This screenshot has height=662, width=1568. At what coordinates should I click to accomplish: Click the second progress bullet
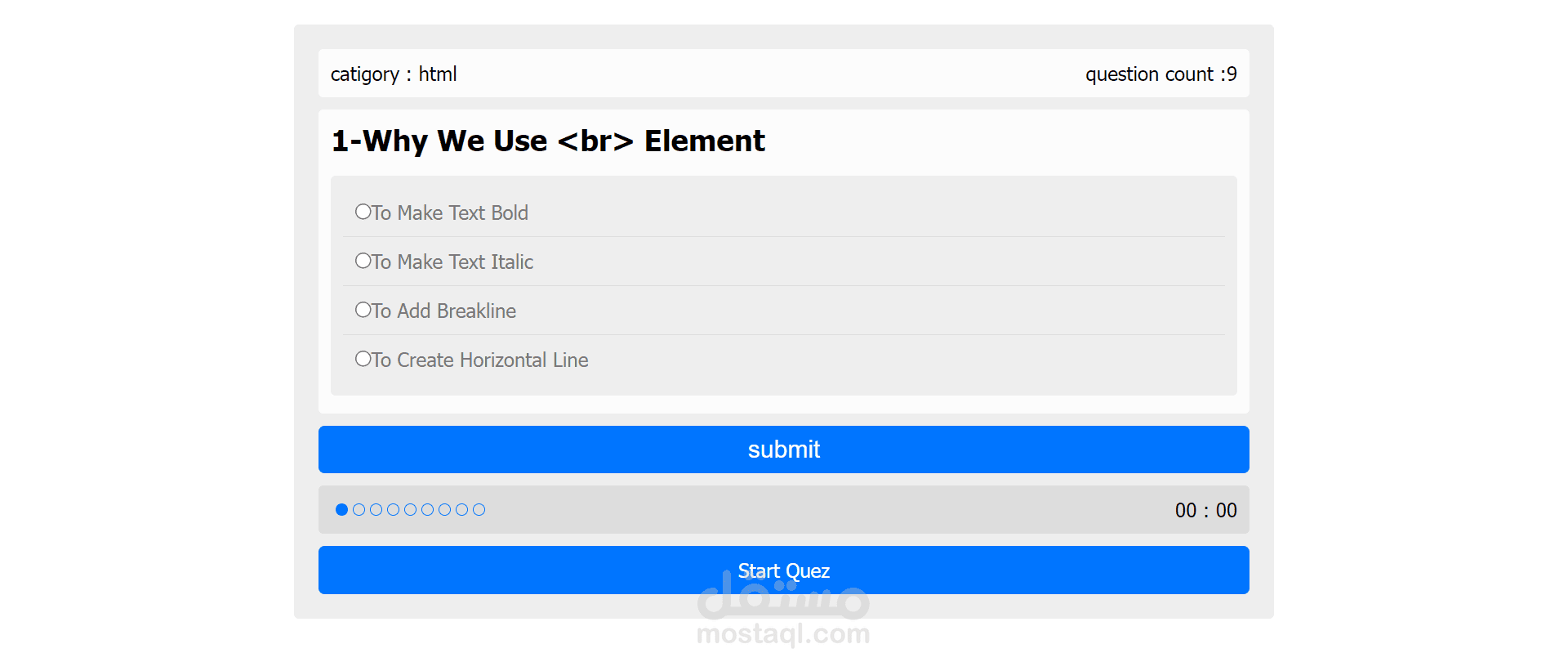click(359, 510)
